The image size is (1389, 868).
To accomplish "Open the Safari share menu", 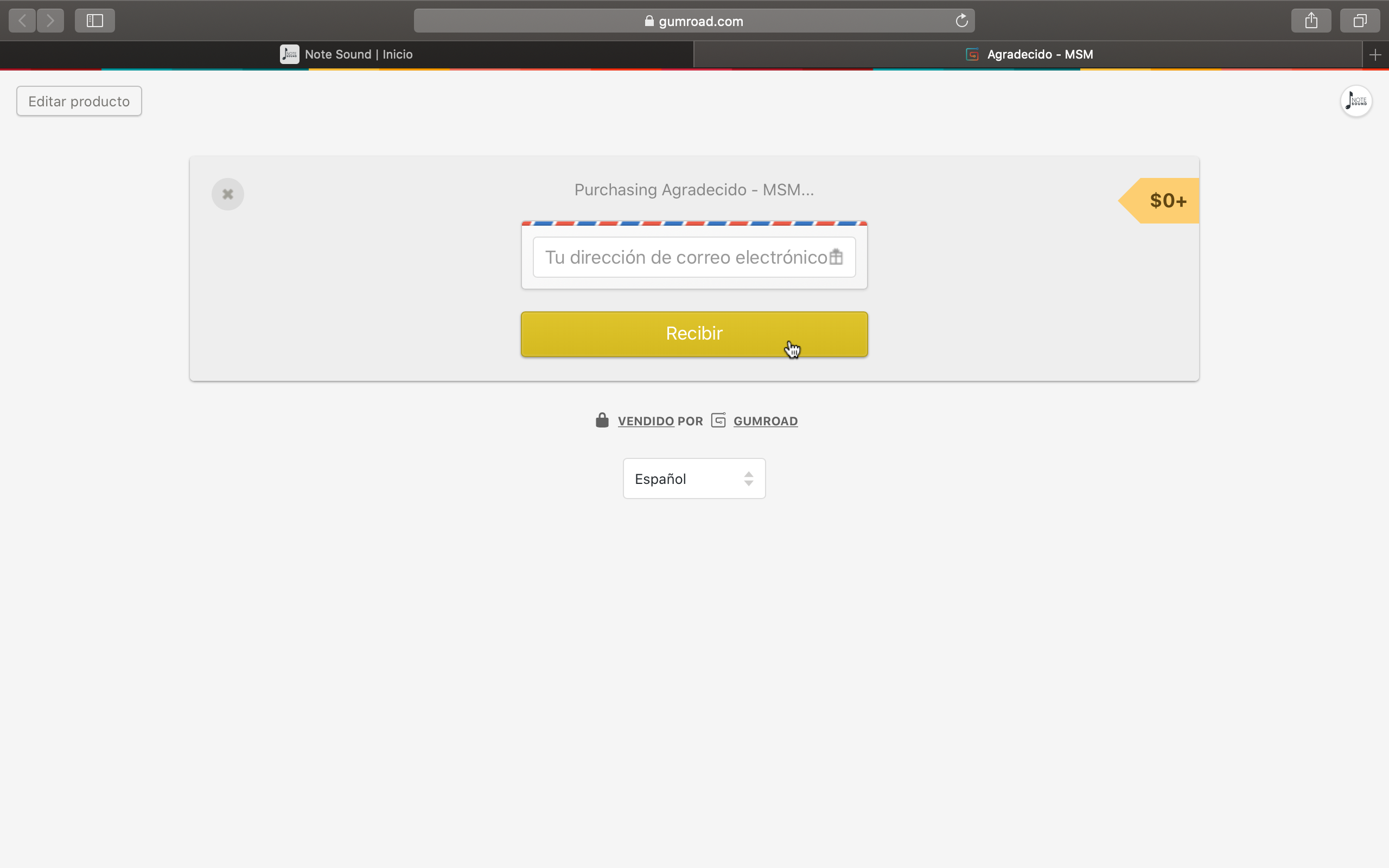I will [1311, 21].
